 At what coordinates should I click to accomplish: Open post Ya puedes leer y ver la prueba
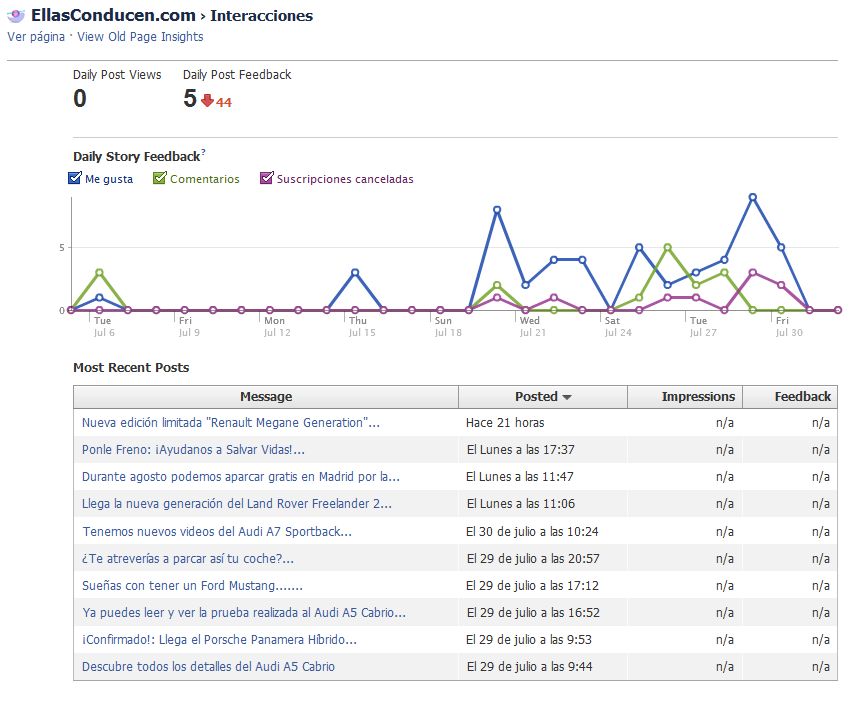244,613
